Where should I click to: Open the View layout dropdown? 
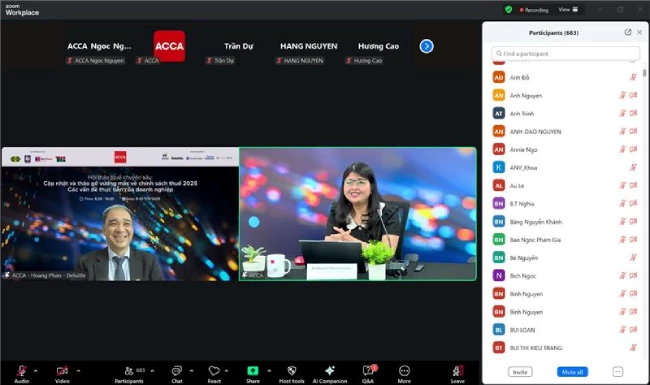[568, 10]
